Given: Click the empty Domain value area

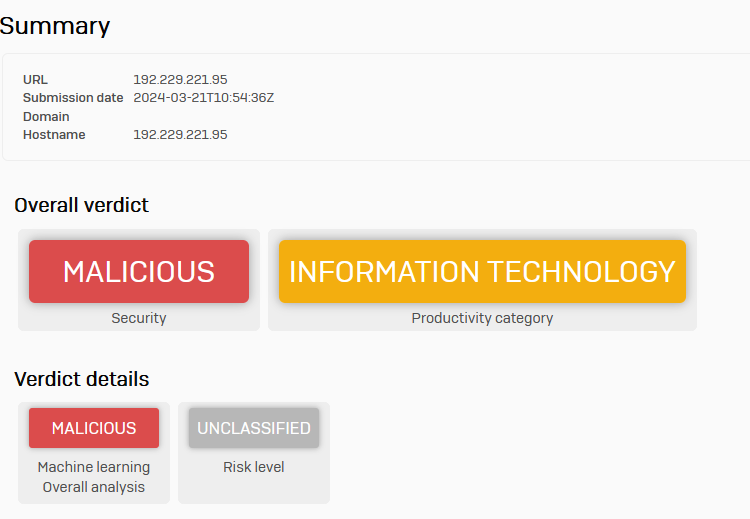Looking at the screenshot, I should [x=180, y=116].
